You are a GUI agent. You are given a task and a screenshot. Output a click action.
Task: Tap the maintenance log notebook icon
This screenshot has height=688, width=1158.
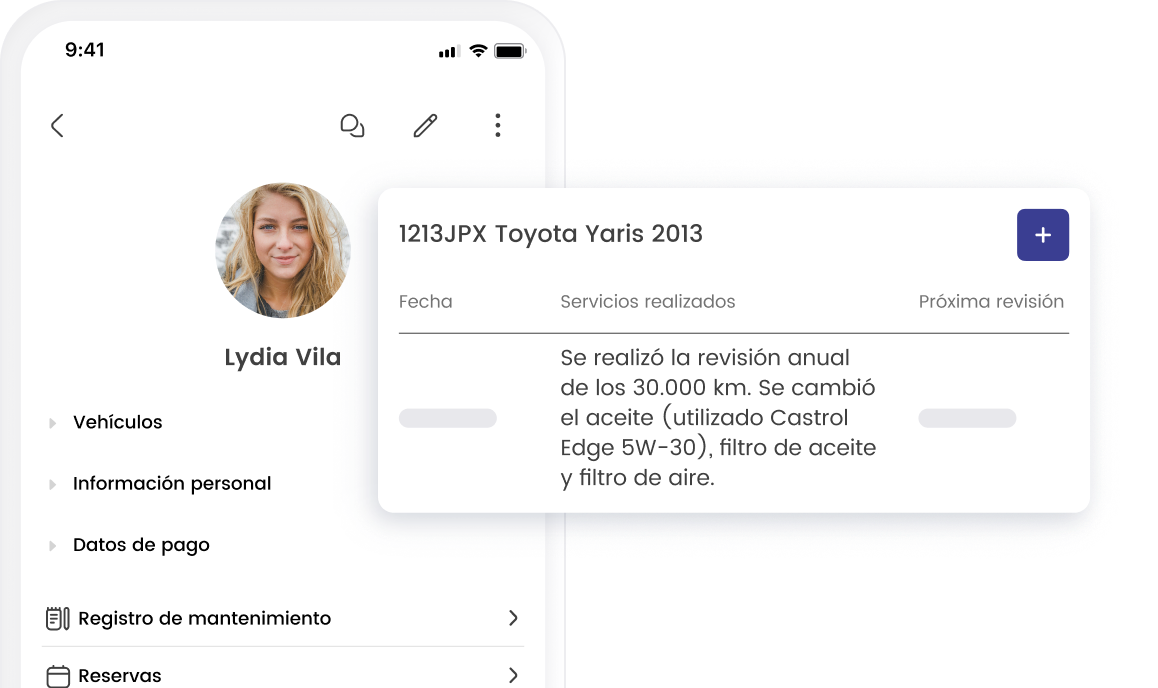click(x=58, y=618)
